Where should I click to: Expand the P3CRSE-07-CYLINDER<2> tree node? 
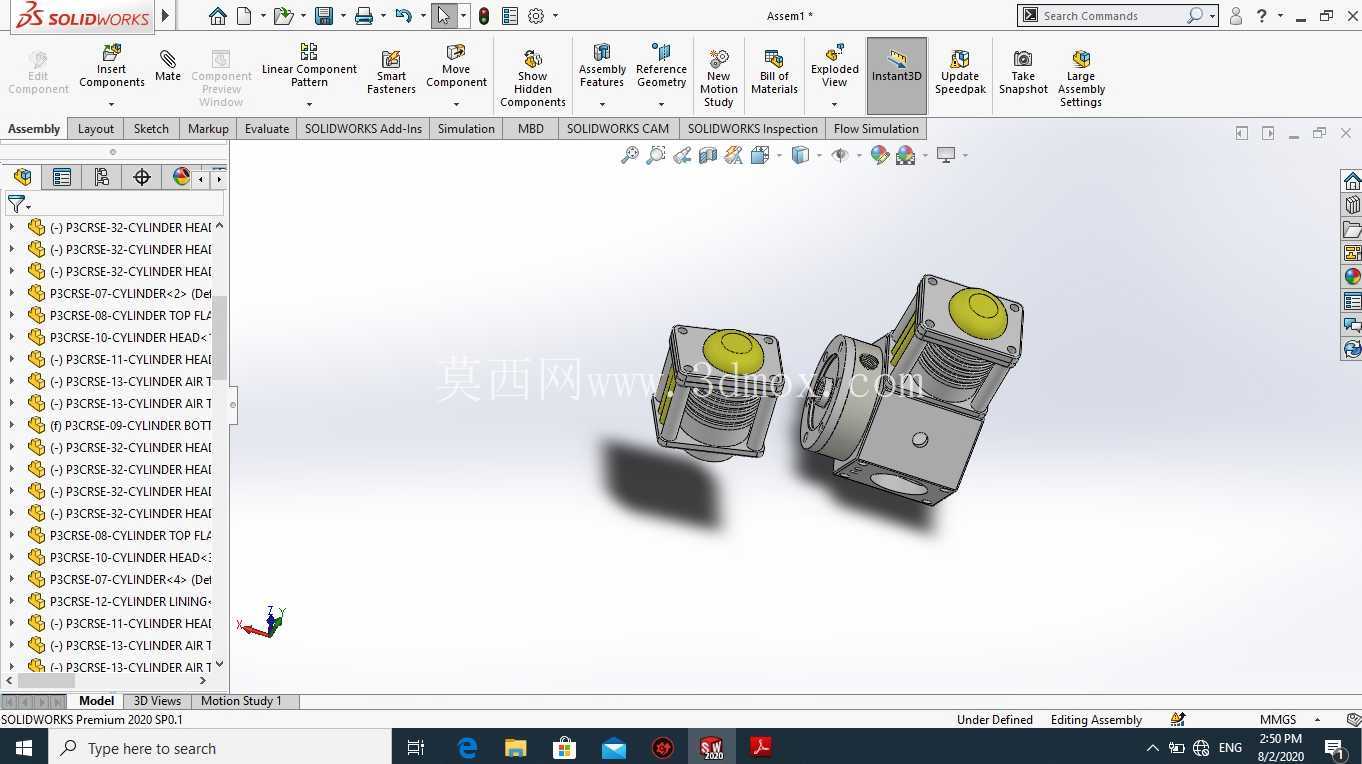click(12, 293)
